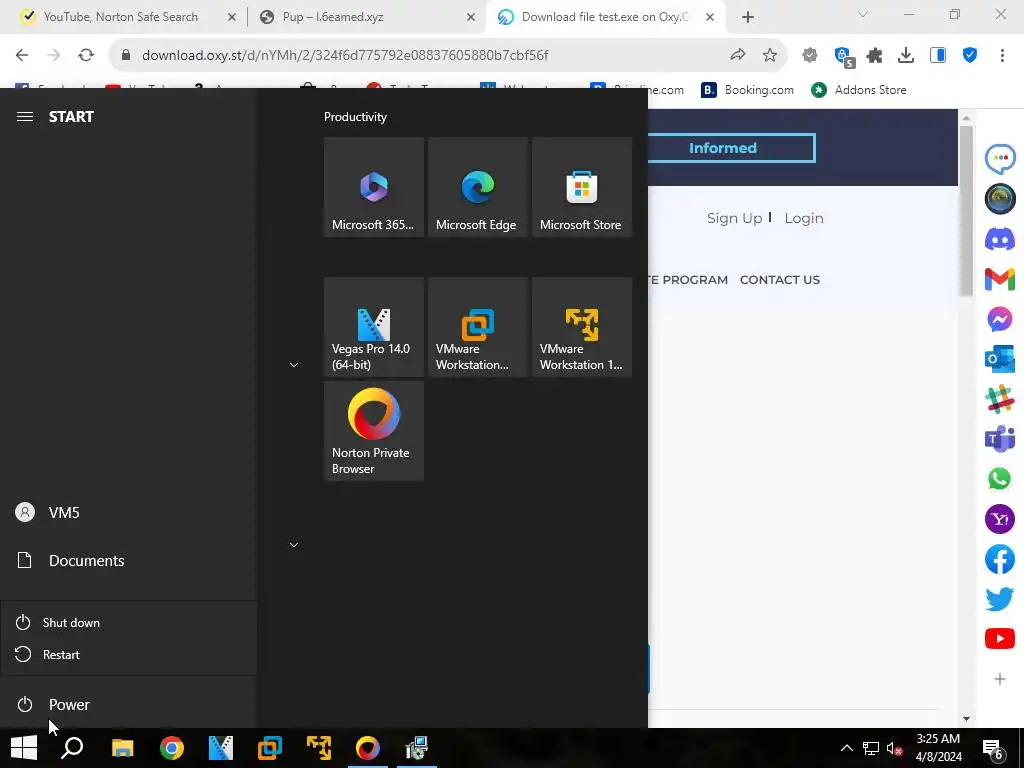This screenshot has width=1024, height=768.
Task: Open Gmail in the sidebar
Action: click(x=1000, y=279)
